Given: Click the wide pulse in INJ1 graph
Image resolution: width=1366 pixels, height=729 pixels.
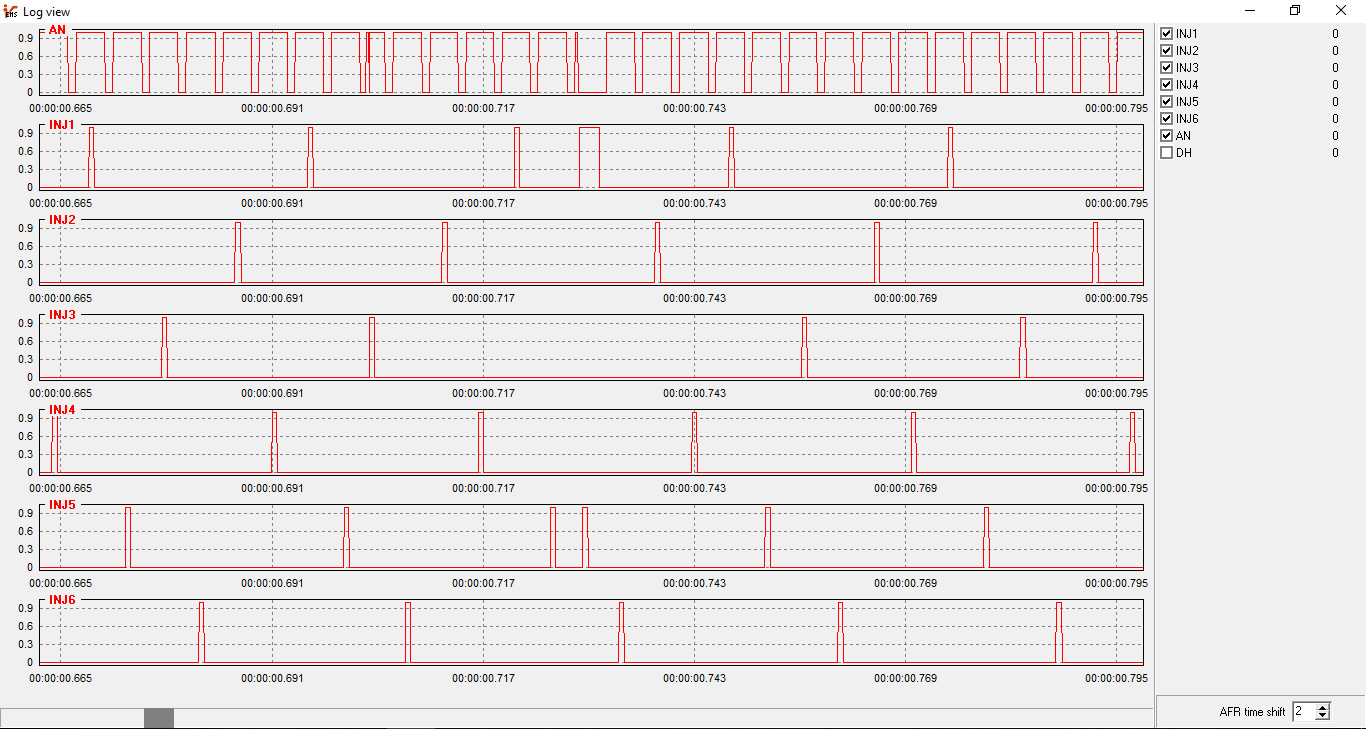Looking at the screenshot, I should click(590, 158).
